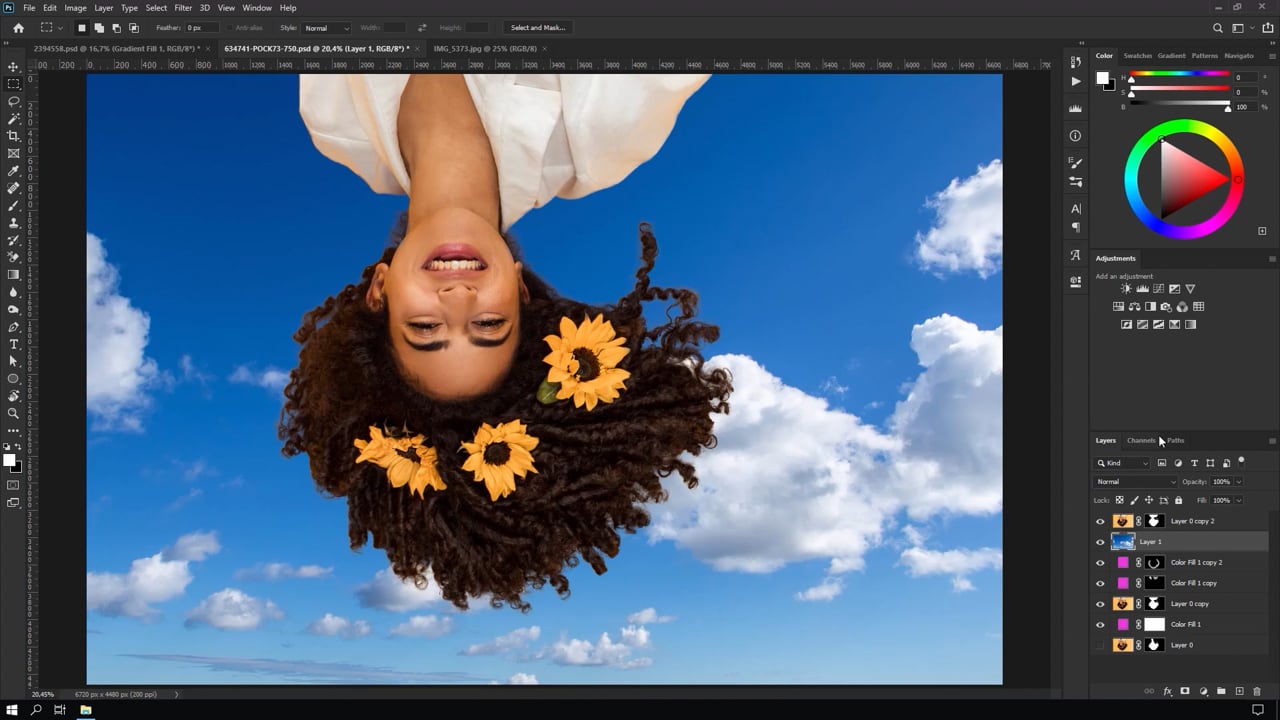1280x720 pixels.
Task: Hide the Layer 0 copy layer
Action: point(1100,604)
